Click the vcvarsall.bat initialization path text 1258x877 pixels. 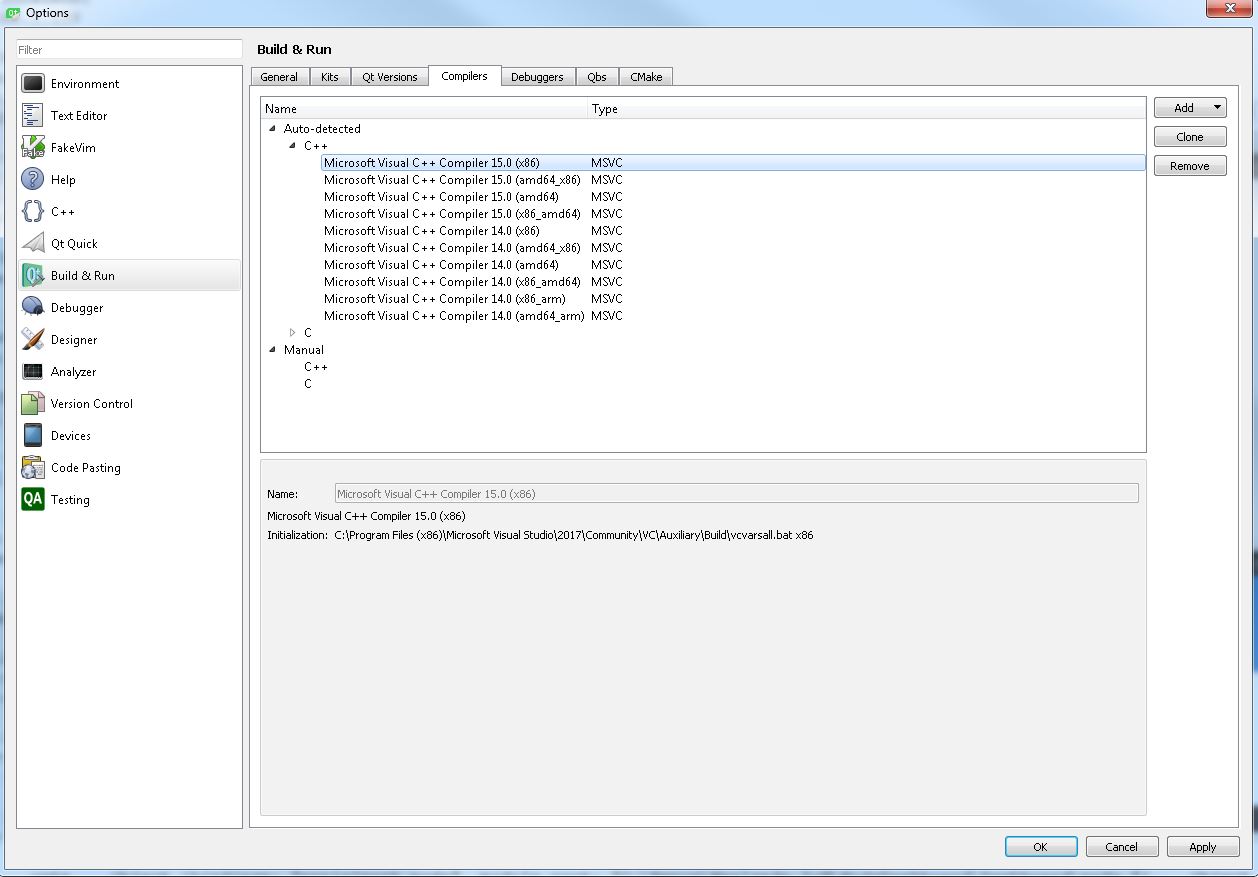point(574,535)
